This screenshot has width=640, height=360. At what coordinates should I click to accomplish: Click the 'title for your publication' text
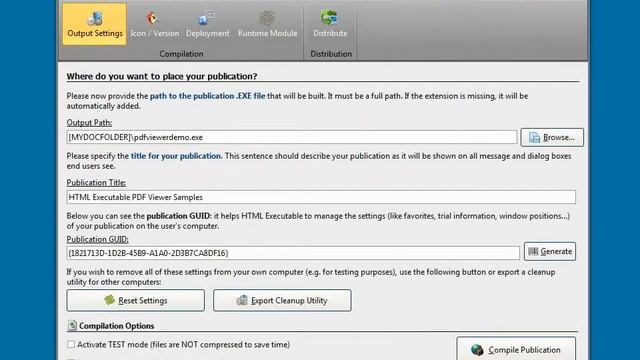coord(176,156)
